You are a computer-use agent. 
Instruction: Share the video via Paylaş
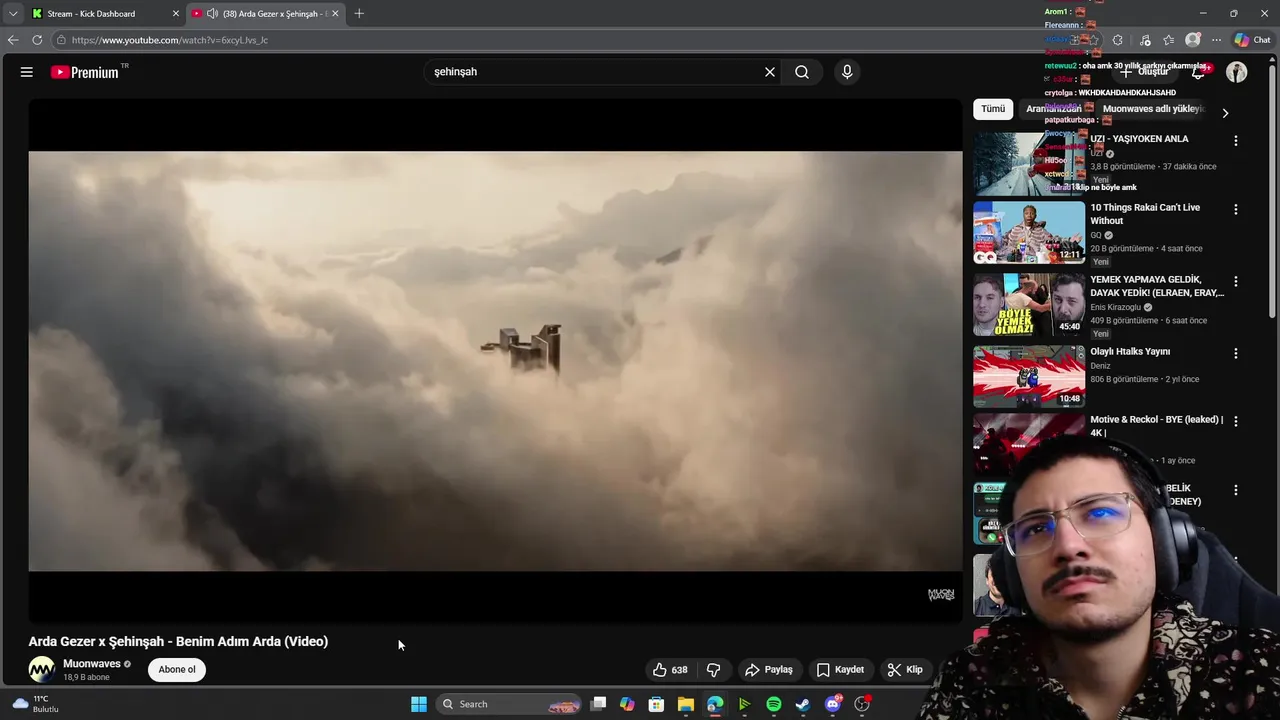coord(769,670)
